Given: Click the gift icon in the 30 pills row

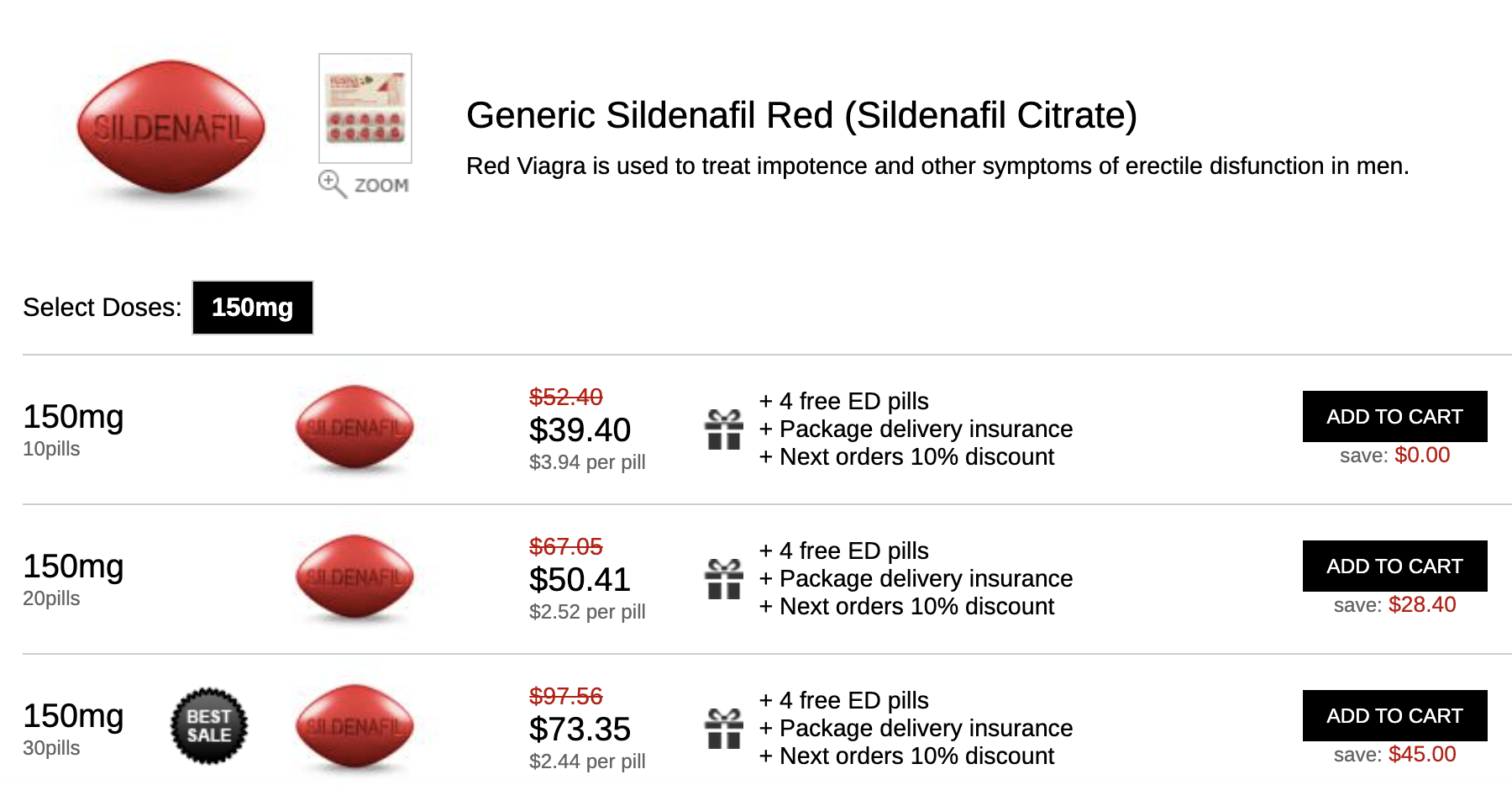Looking at the screenshot, I should click(723, 728).
